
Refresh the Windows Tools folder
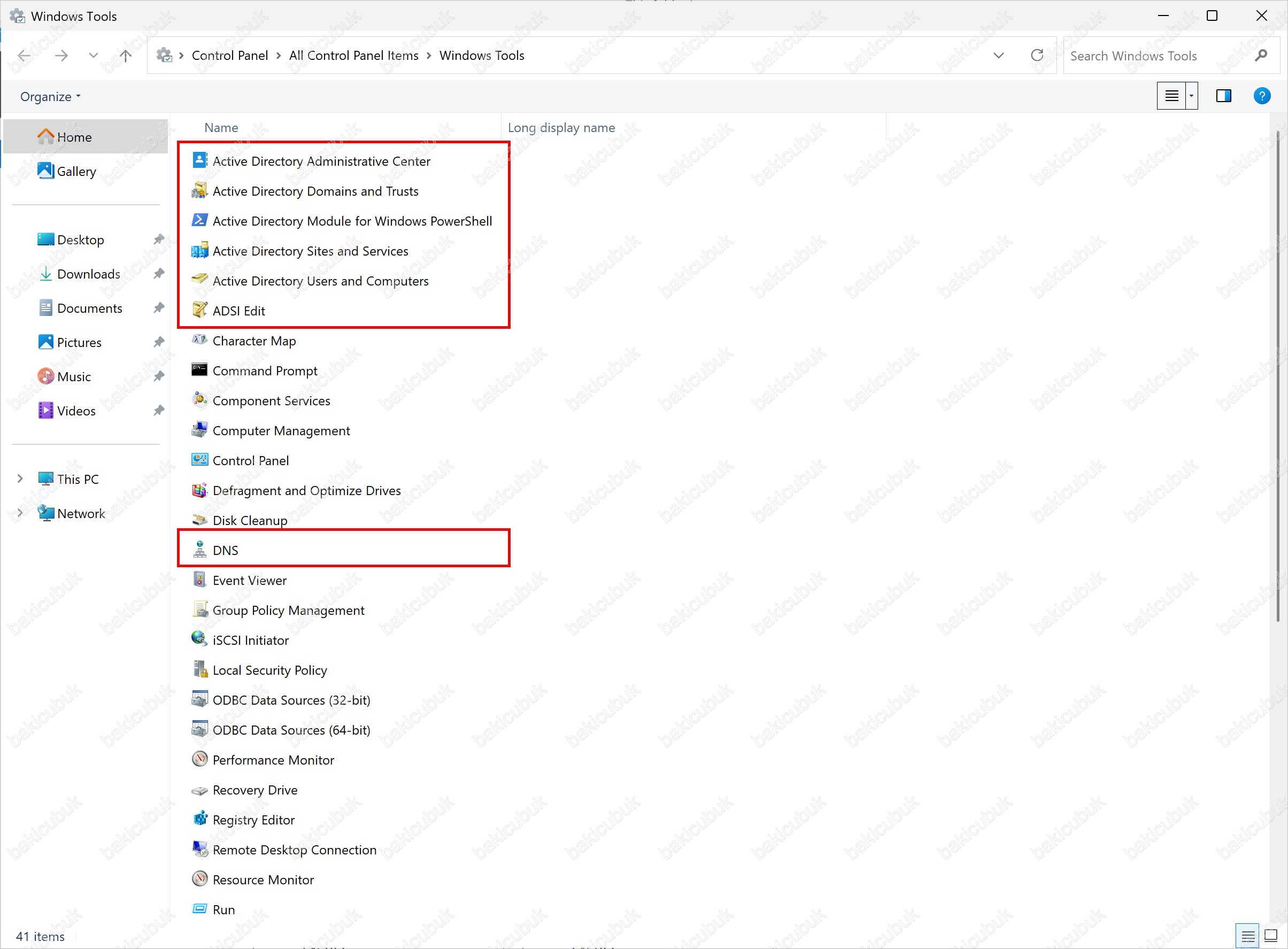[x=1036, y=55]
